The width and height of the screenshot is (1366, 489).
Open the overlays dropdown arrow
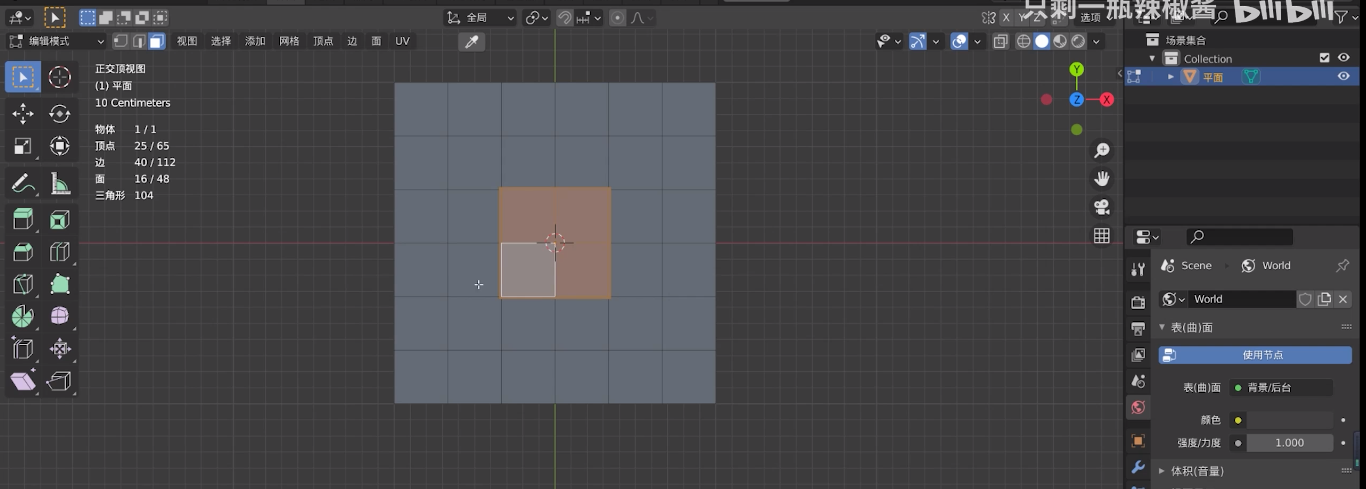977,41
